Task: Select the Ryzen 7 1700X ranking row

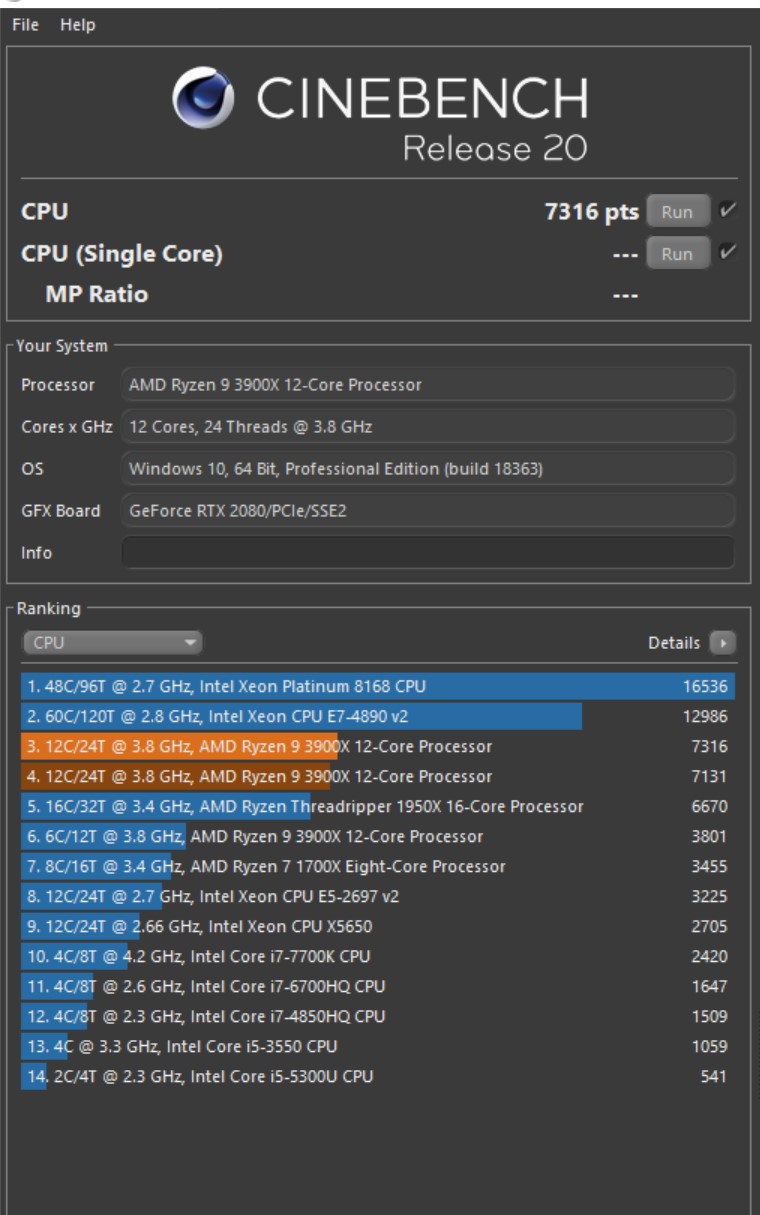Action: pyautogui.click(x=378, y=866)
